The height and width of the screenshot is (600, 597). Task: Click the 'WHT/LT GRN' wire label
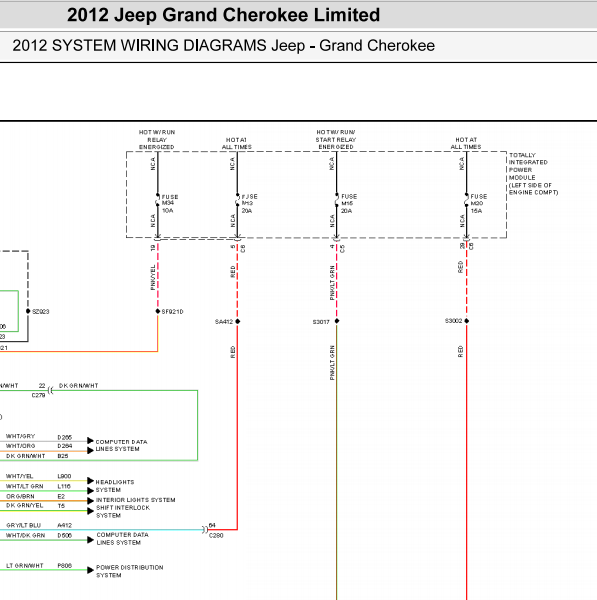24,486
